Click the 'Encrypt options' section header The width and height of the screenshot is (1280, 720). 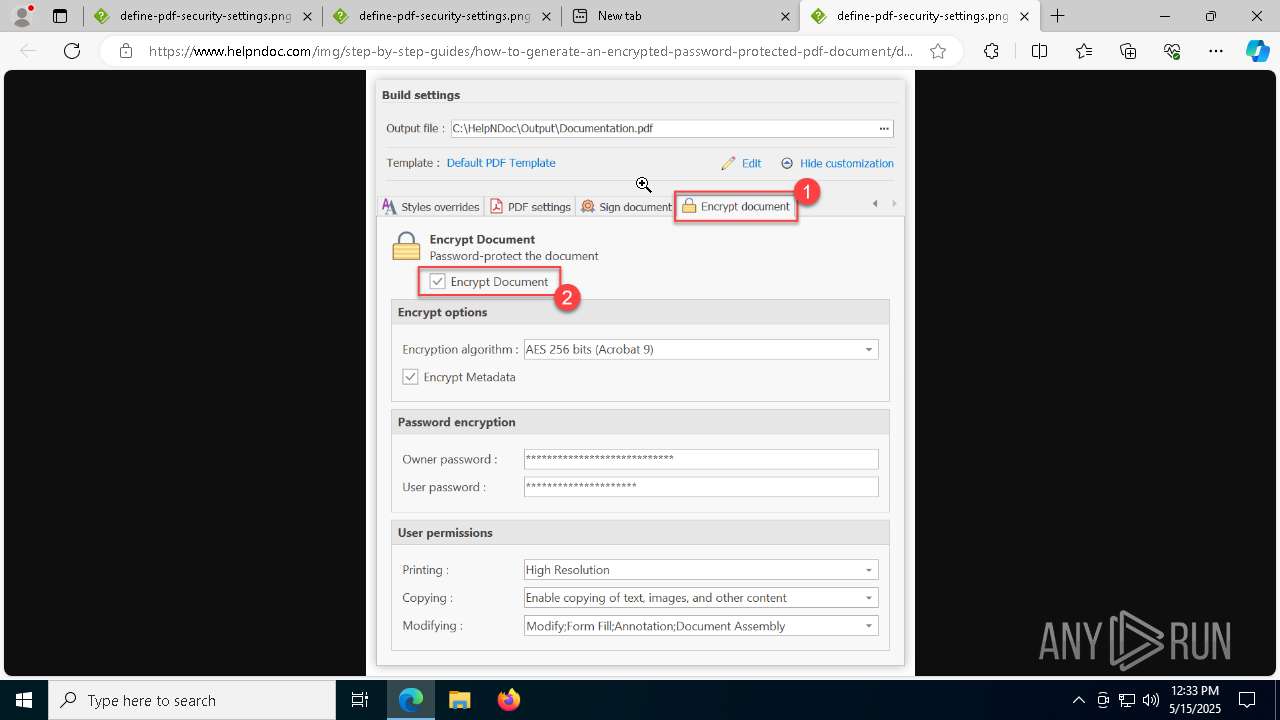(x=640, y=312)
